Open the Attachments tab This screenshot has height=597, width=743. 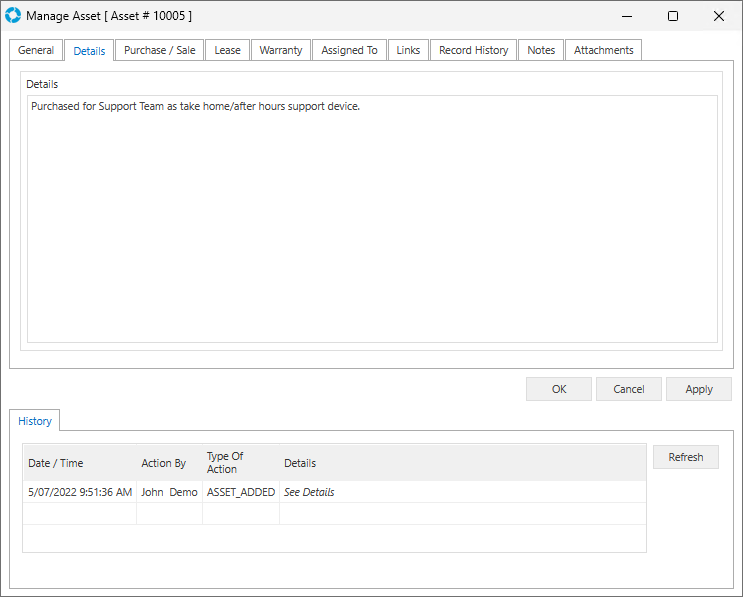coord(603,50)
